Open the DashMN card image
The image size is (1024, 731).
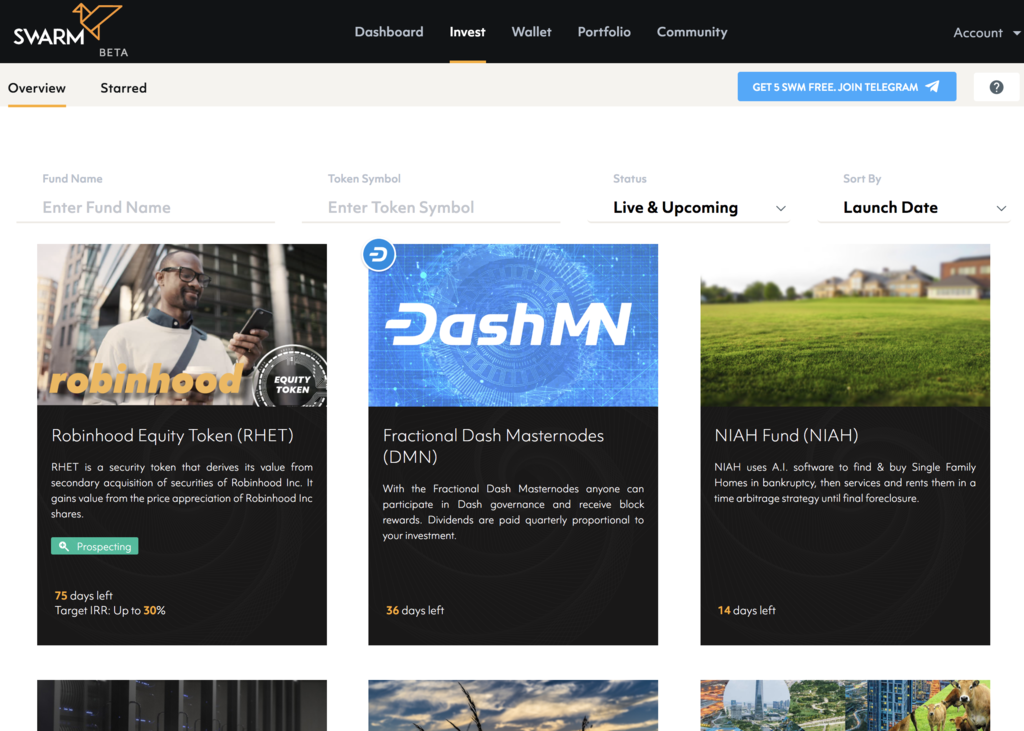(513, 325)
